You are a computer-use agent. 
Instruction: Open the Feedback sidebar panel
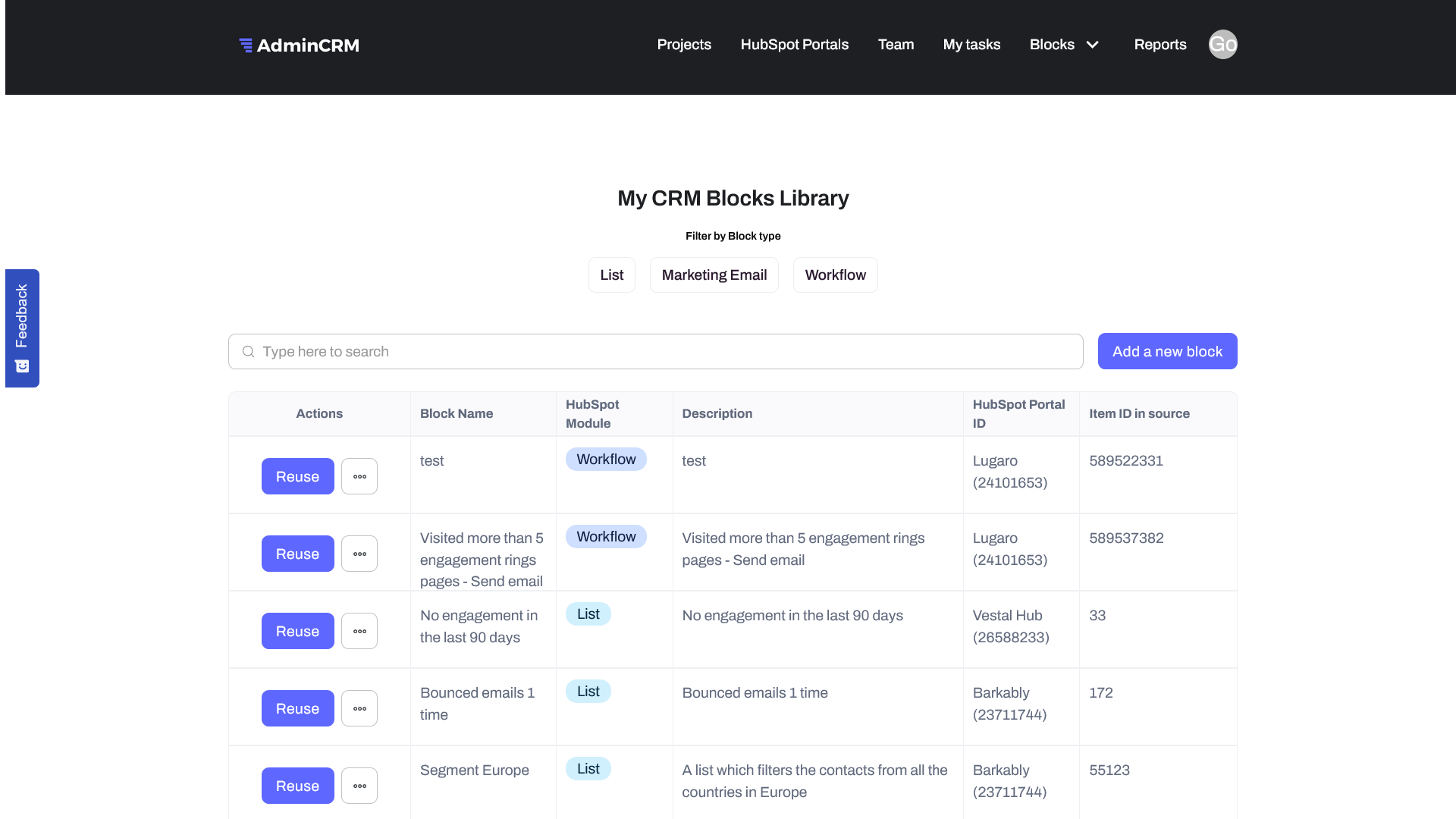(22, 315)
